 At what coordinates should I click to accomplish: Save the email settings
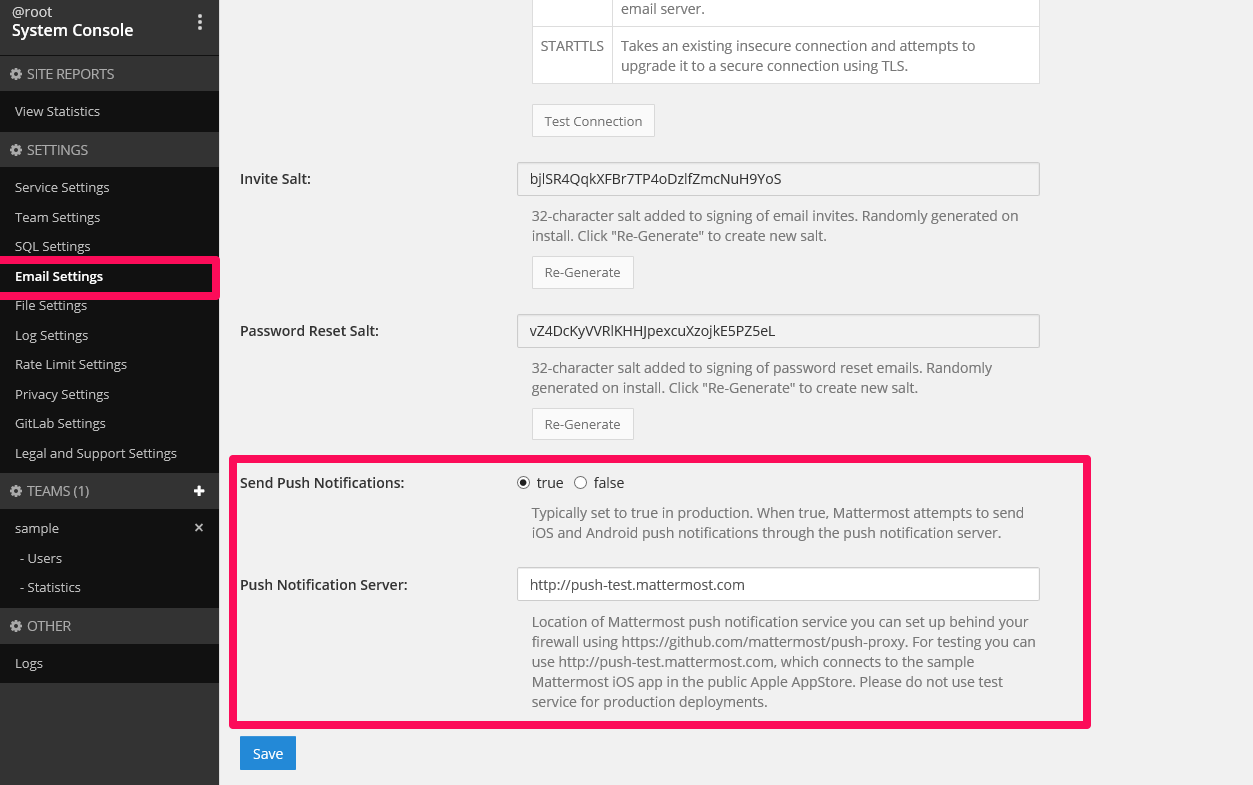[x=268, y=753]
